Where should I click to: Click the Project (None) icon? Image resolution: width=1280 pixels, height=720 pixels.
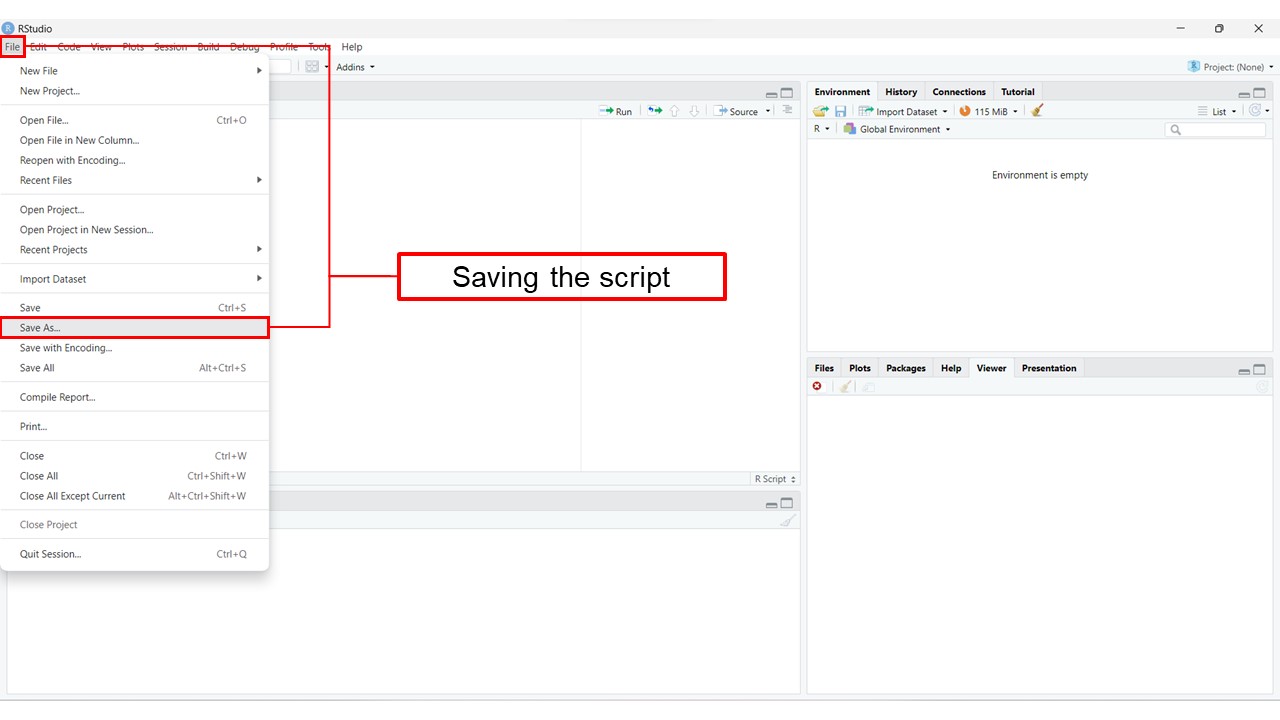pos(1194,67)
